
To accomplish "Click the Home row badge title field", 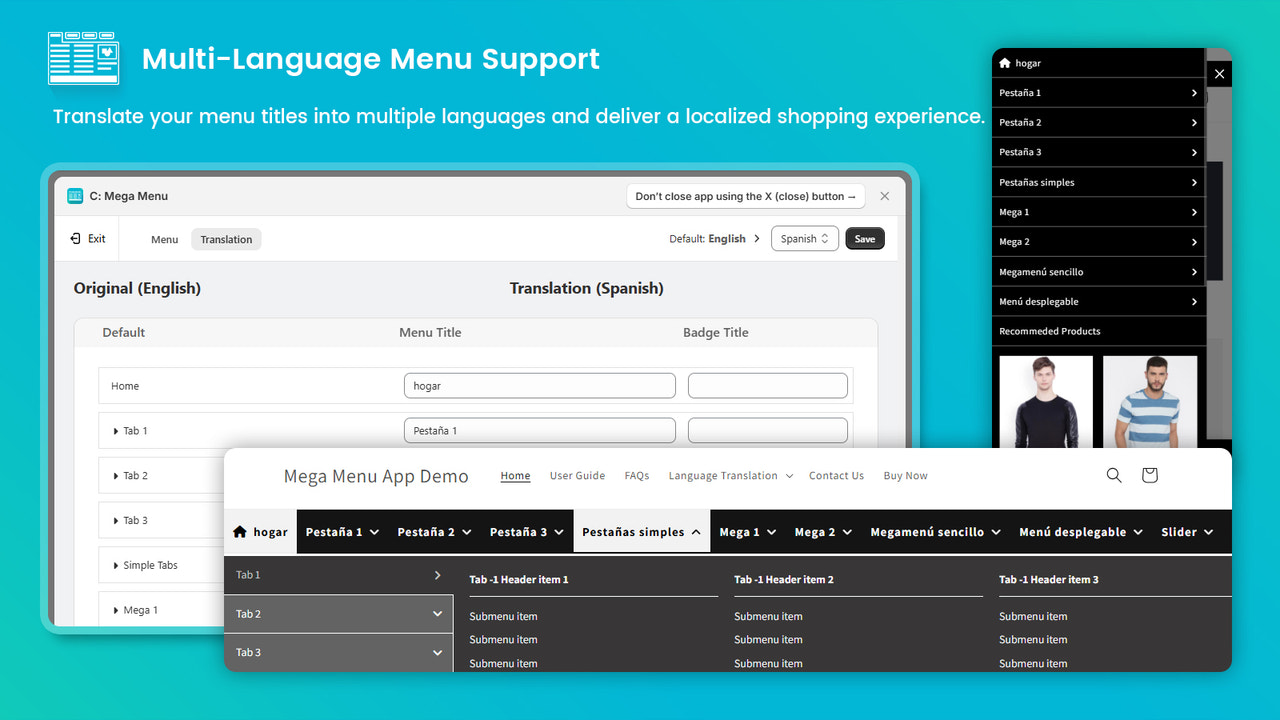I will (768, 386).
